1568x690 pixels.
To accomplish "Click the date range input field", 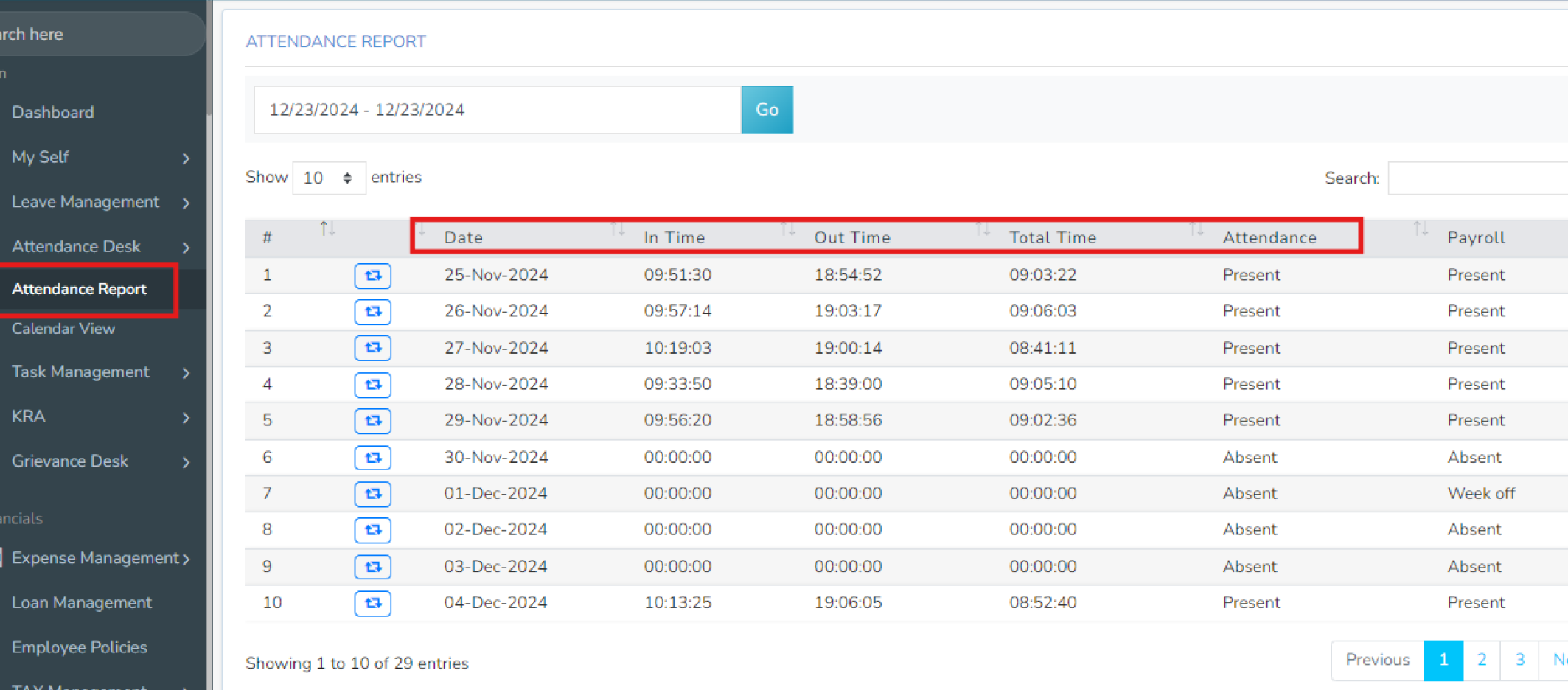I will coord(498,110).
